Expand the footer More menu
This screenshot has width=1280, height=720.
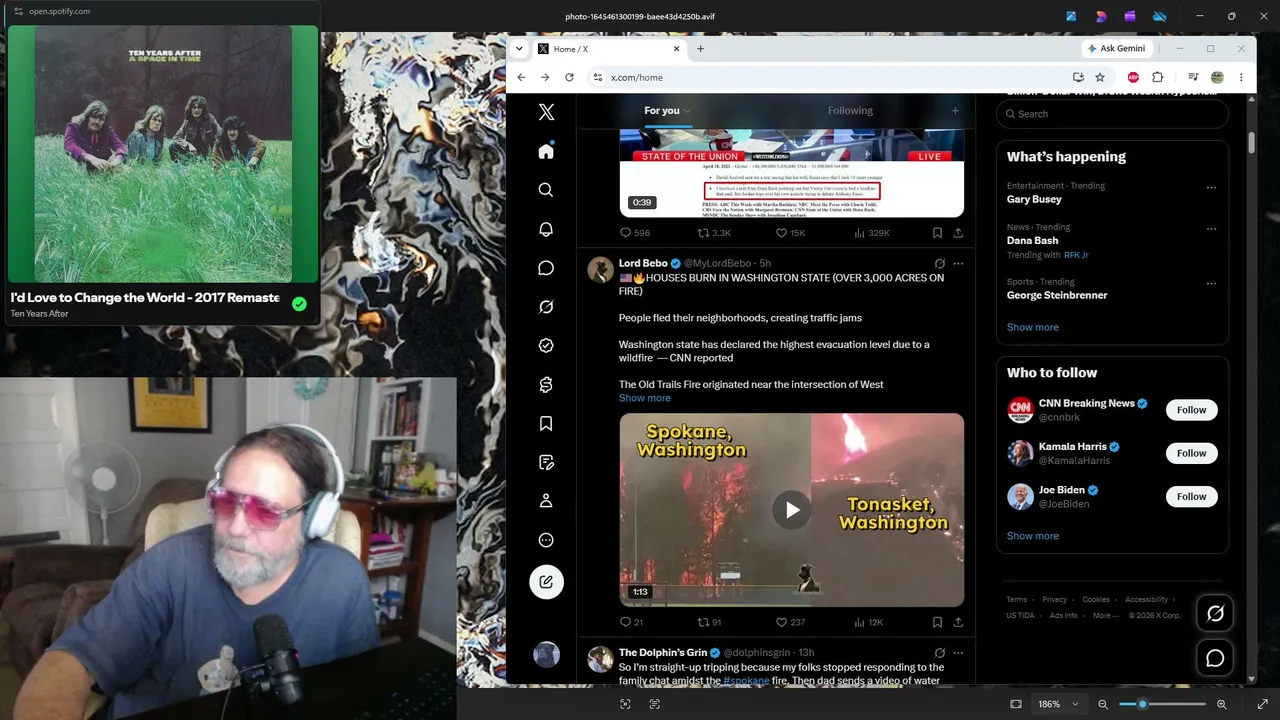tap(1104, 615)
